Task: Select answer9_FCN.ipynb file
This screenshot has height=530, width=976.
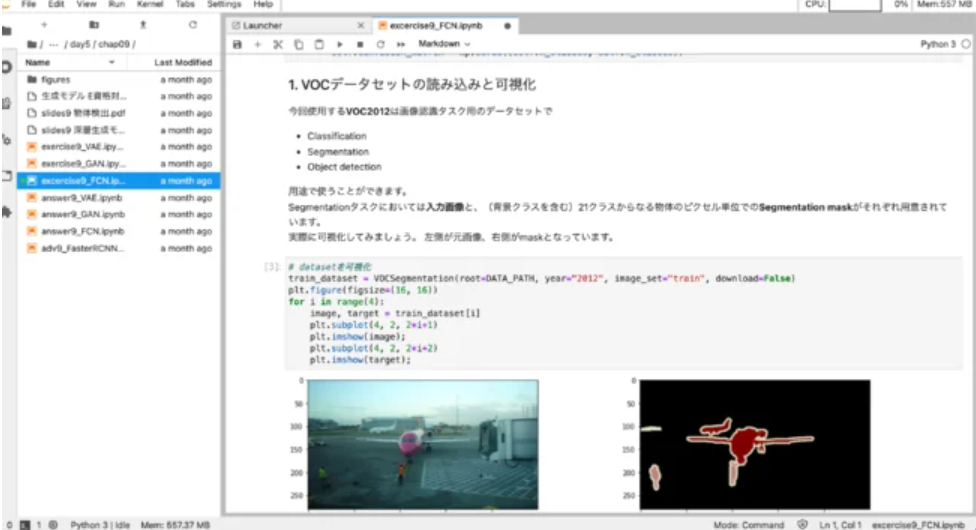Action: point(119,231)
